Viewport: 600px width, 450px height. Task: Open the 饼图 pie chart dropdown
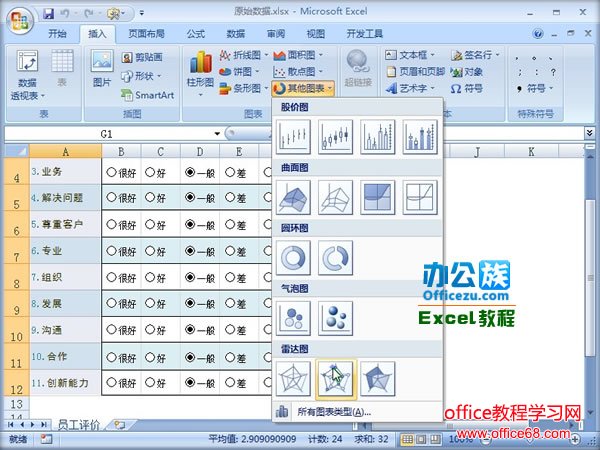pyautogui.click(x=239, y=72)
